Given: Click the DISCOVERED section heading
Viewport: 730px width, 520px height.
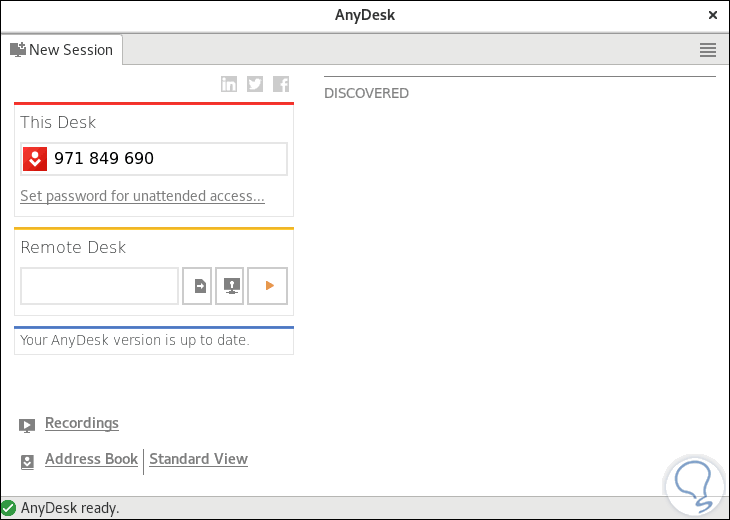Looking at the screenshot, I should point(366,93).
